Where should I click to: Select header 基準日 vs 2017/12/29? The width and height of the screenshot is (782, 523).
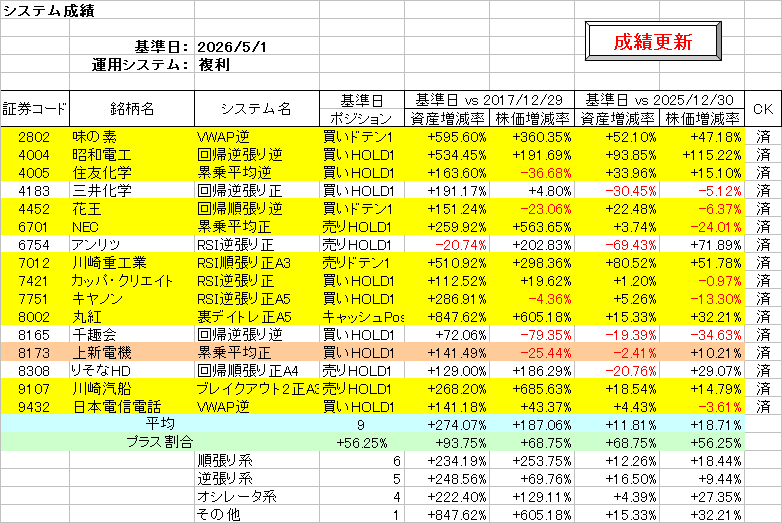tap(489, 100)
